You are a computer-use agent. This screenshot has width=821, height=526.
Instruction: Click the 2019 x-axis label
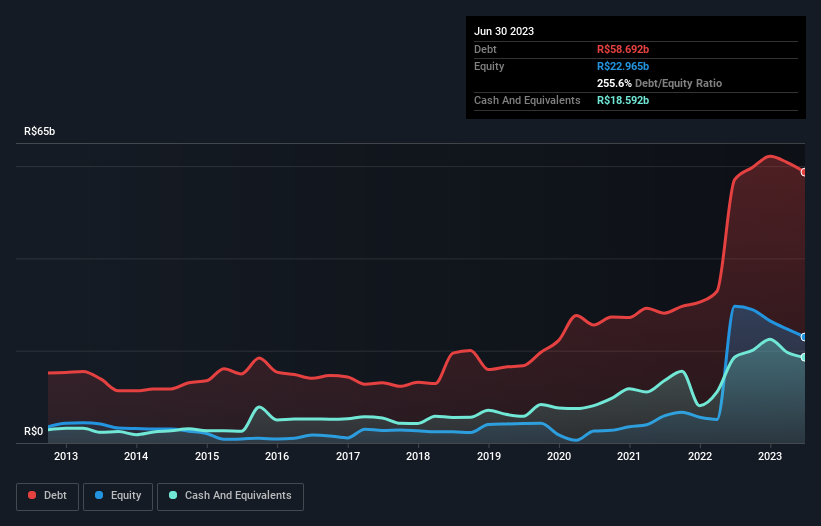(x=489, y=457)
